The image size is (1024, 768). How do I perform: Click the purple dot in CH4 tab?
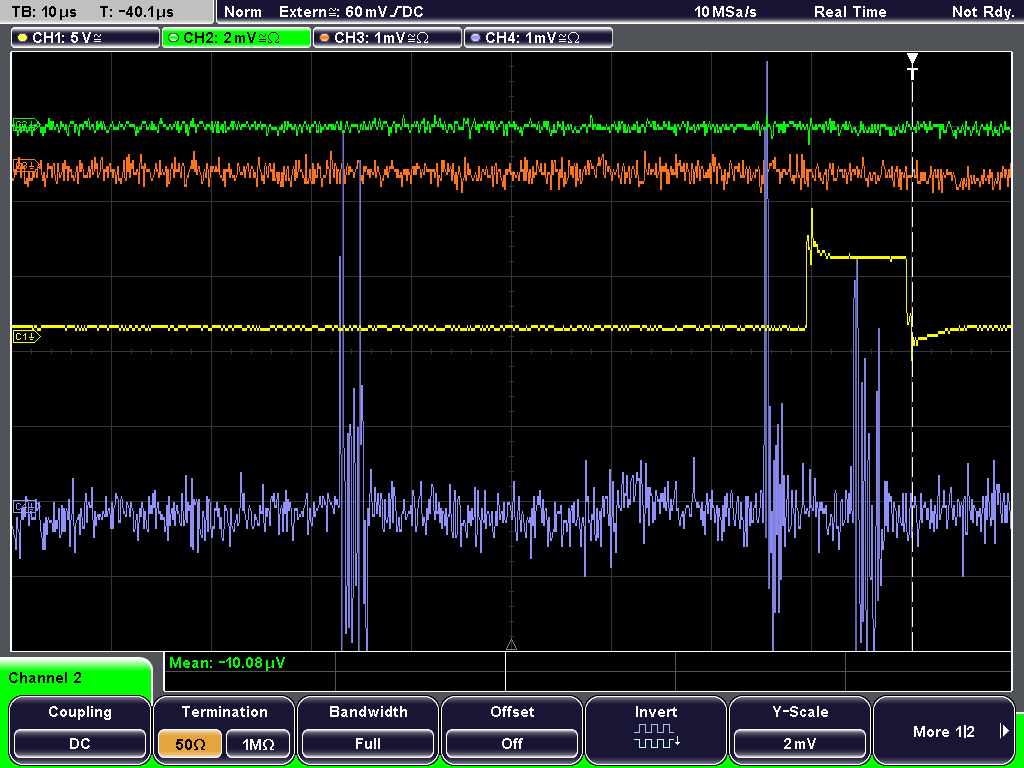click(x=475, y=38)
